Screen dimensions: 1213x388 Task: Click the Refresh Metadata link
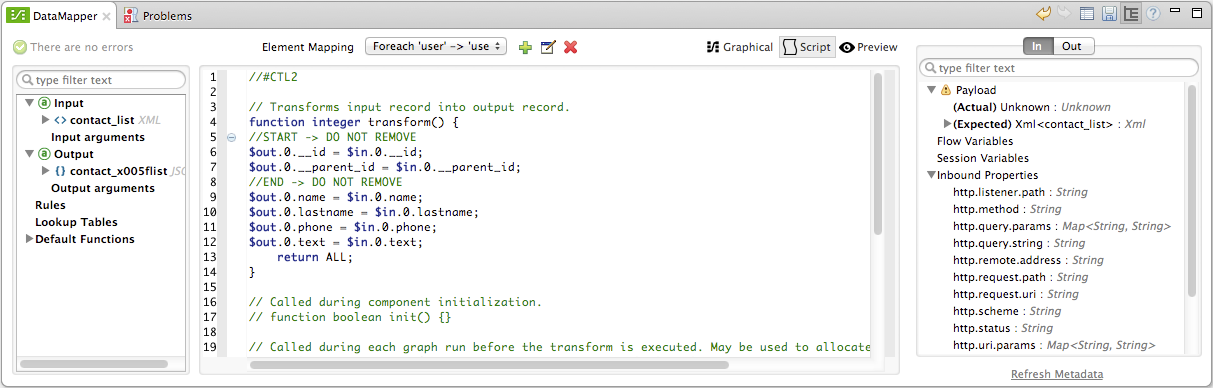tap(1057, 374)
